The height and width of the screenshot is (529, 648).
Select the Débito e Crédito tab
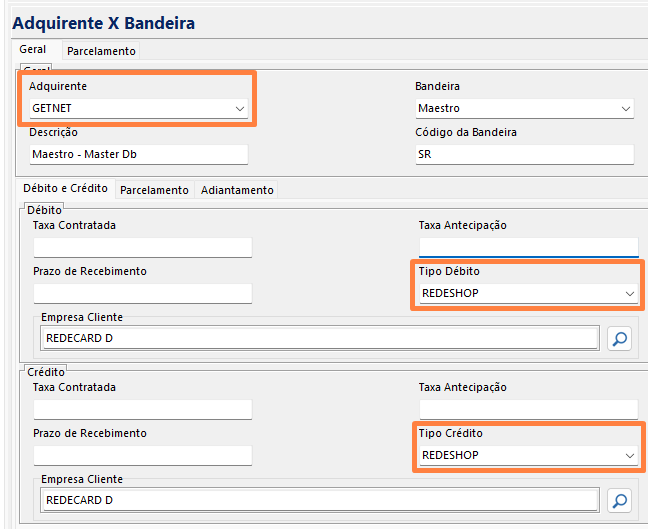click(64, 189)
